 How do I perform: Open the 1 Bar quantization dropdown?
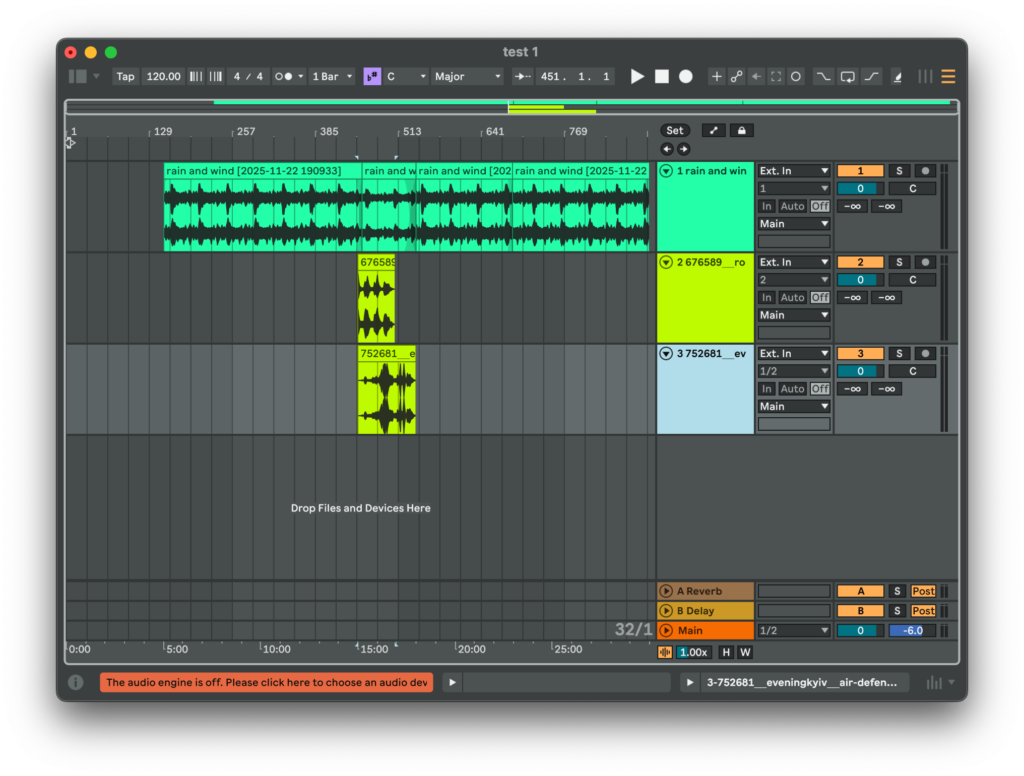pyautogui.click(x=332, y=77)
